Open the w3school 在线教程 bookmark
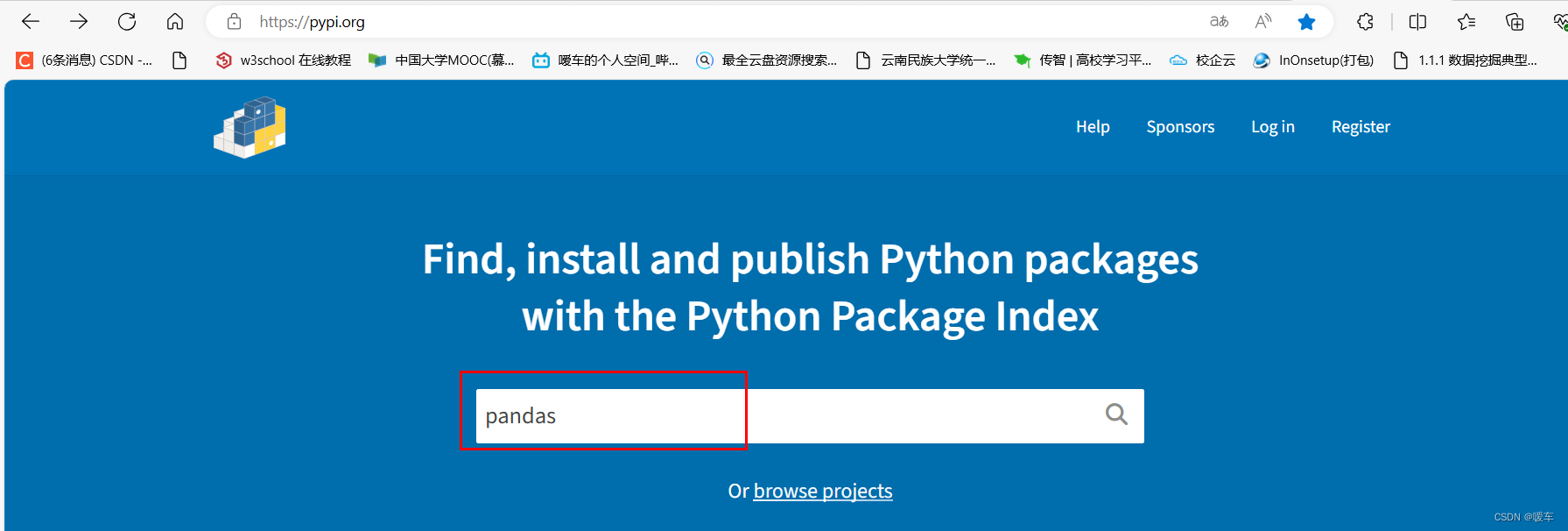The width and height of the screenshot is (1568, 531). (284, 60)
